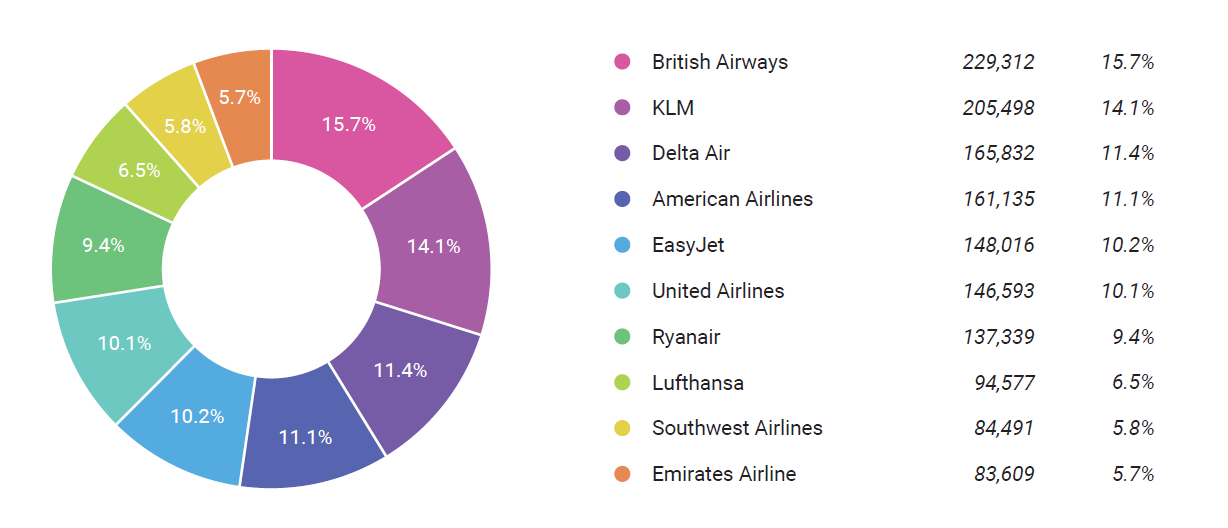Image resolution: width=1228 pixels, height=528 pixels.
Task: Select the Emirates Airline orange legend dot
Action: (622, 474)
